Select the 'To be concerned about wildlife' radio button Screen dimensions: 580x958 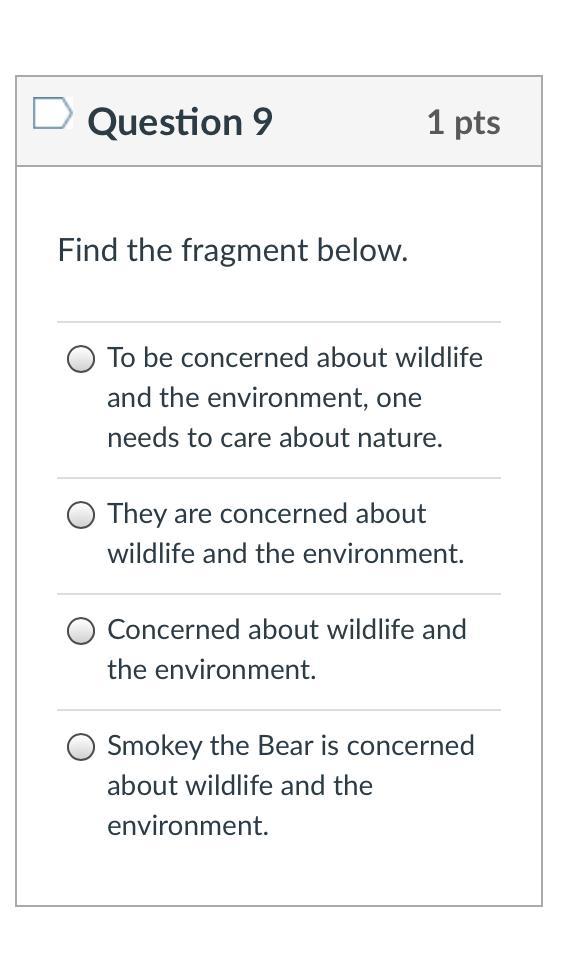(81, 359)
